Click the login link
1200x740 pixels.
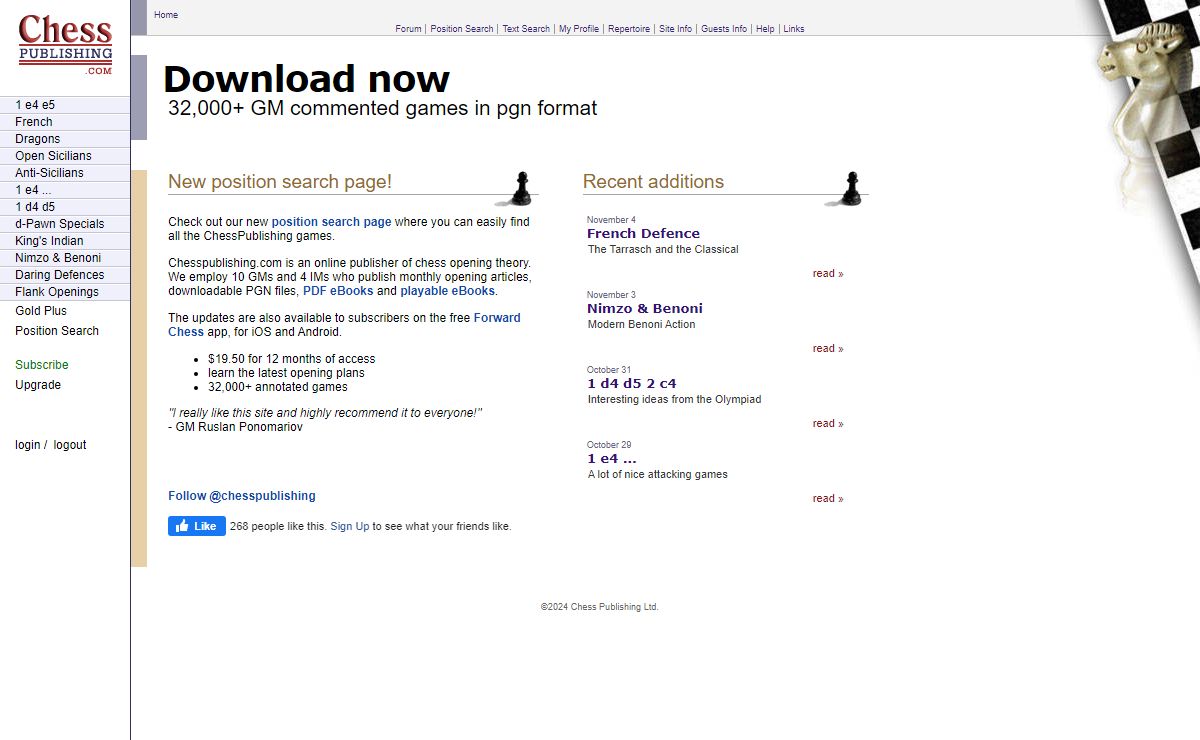point(28,445)
